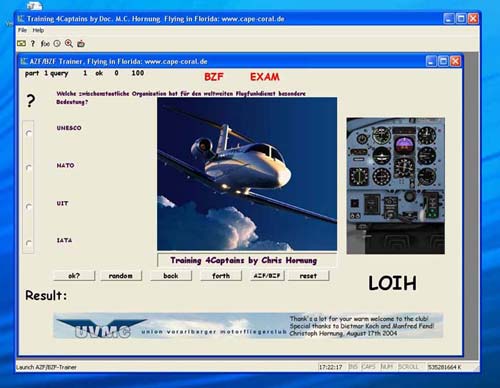
Task: Select the NATO answer radio button
Action: [29, 168]
